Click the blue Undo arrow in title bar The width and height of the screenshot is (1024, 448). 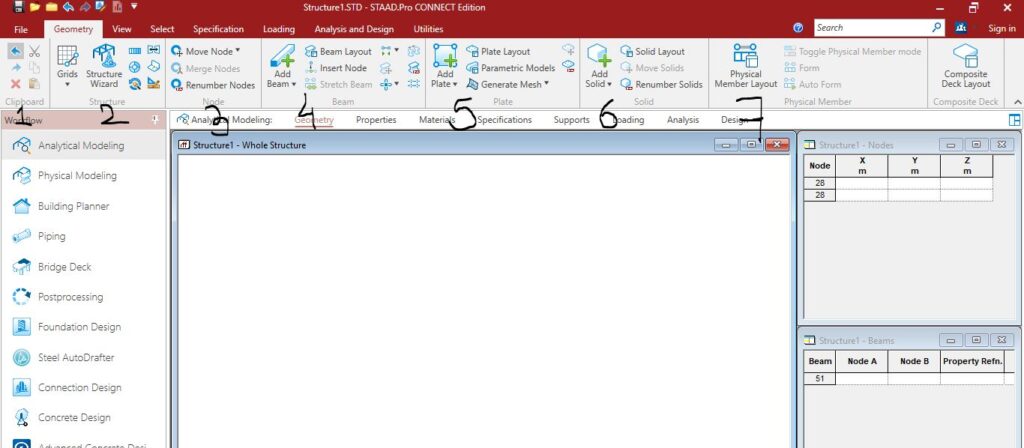pos(67,7)
